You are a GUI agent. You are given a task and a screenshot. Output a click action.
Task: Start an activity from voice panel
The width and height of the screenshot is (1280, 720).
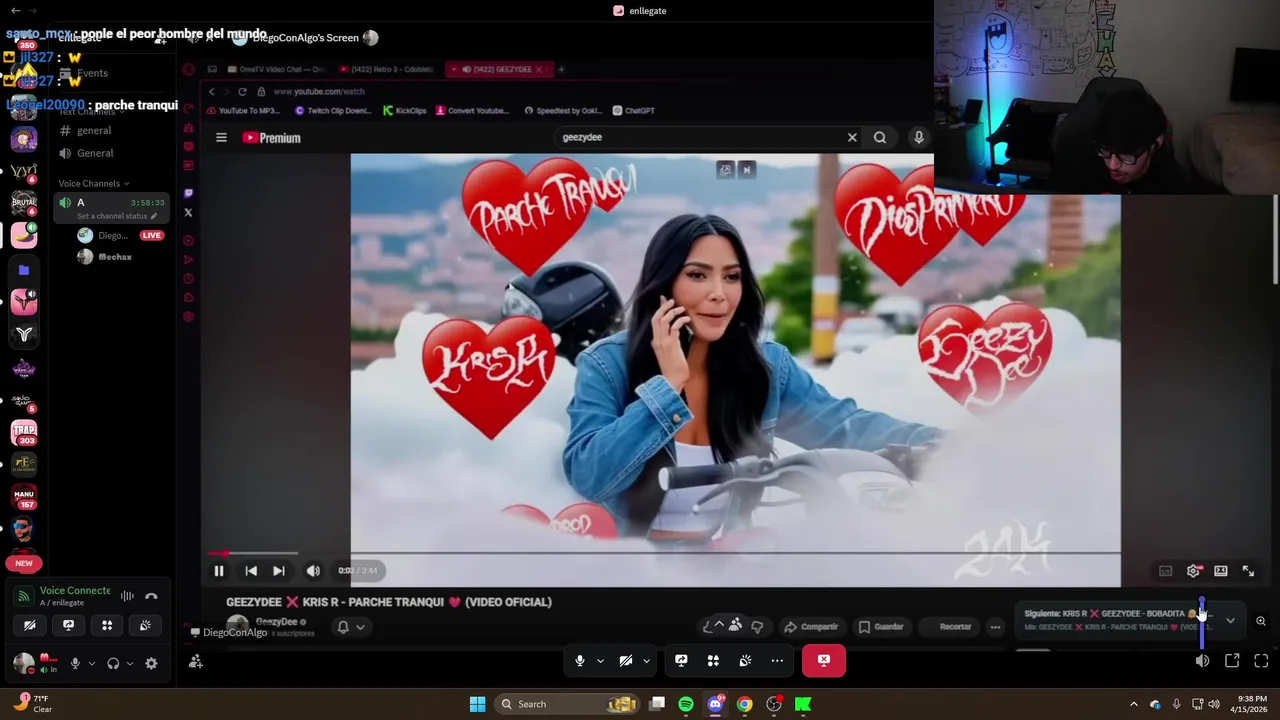[107, 625]
